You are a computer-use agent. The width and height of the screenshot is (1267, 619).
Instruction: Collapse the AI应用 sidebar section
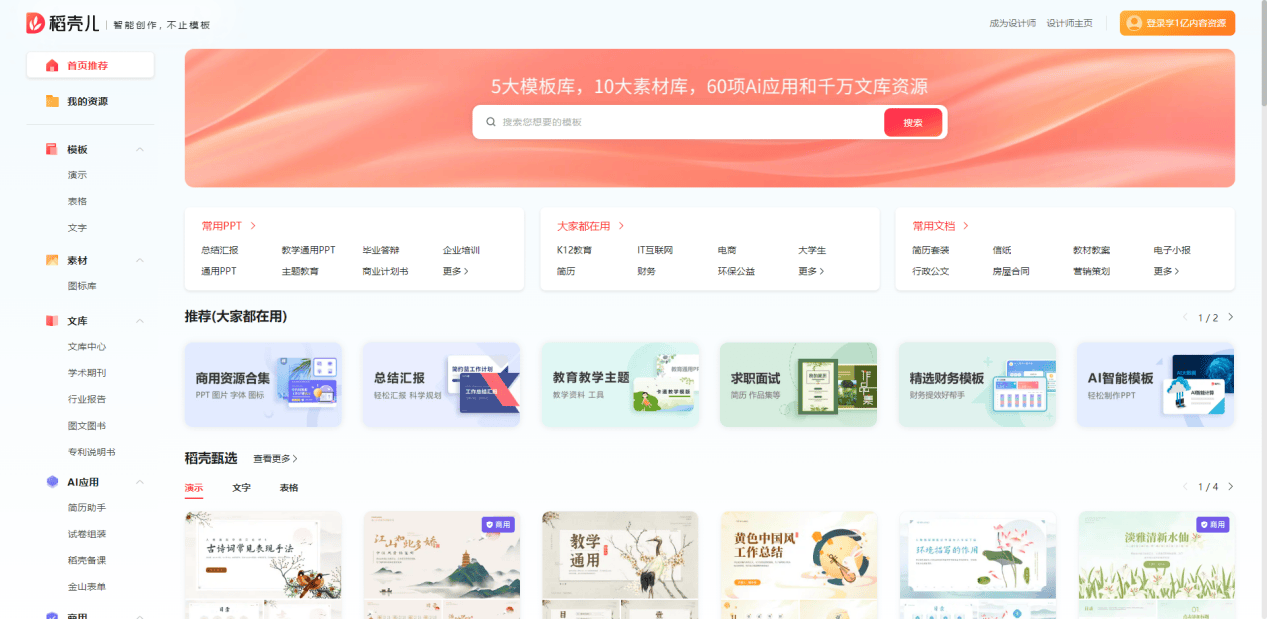(x=140, y=482)
